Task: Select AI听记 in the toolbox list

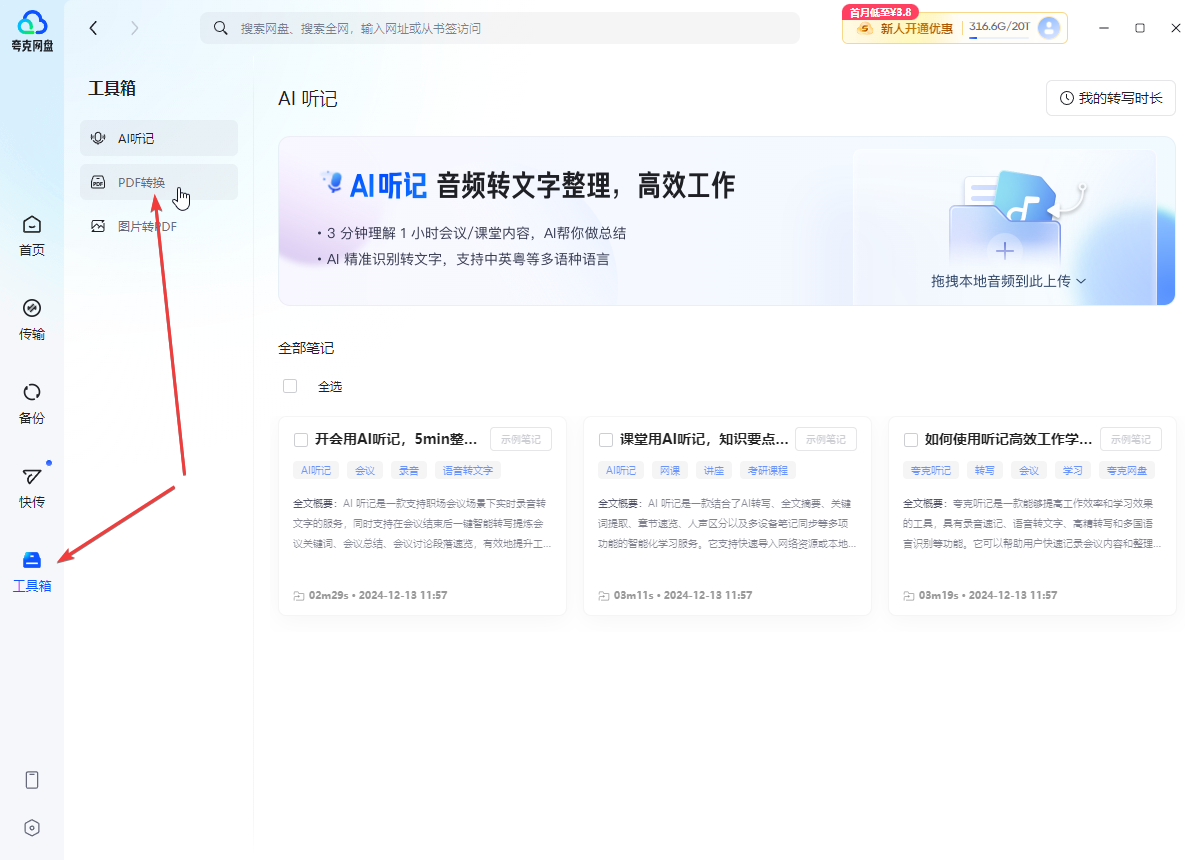Action: pos(159,138)
